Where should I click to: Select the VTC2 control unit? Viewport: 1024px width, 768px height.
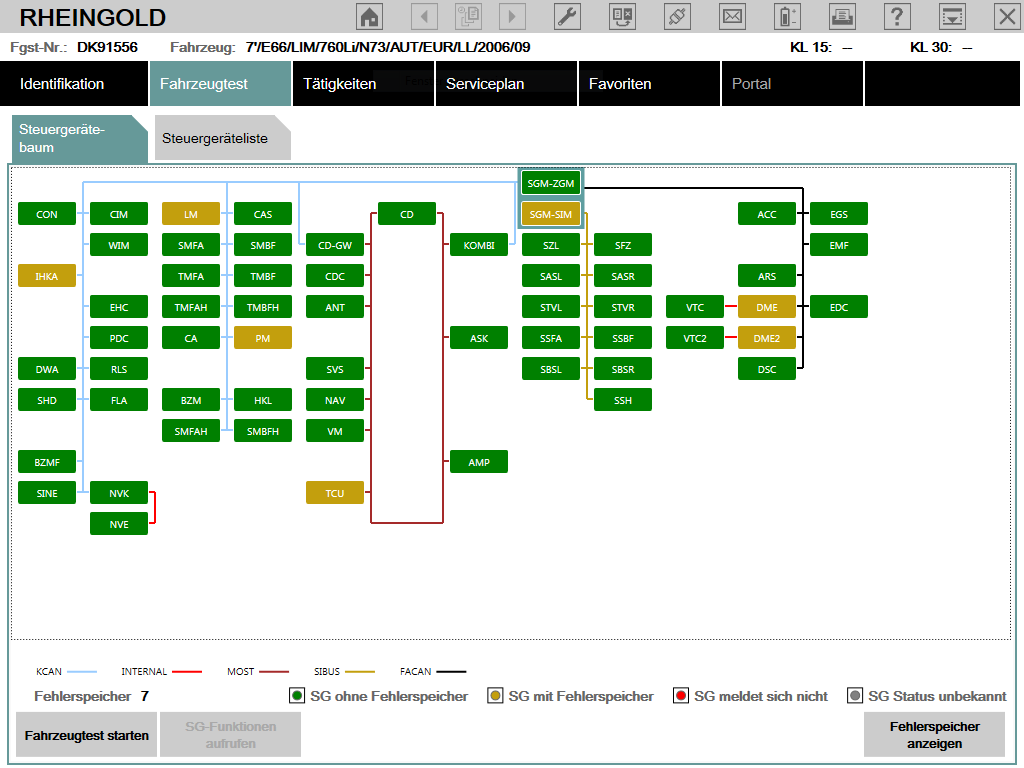tap(695, 338)
